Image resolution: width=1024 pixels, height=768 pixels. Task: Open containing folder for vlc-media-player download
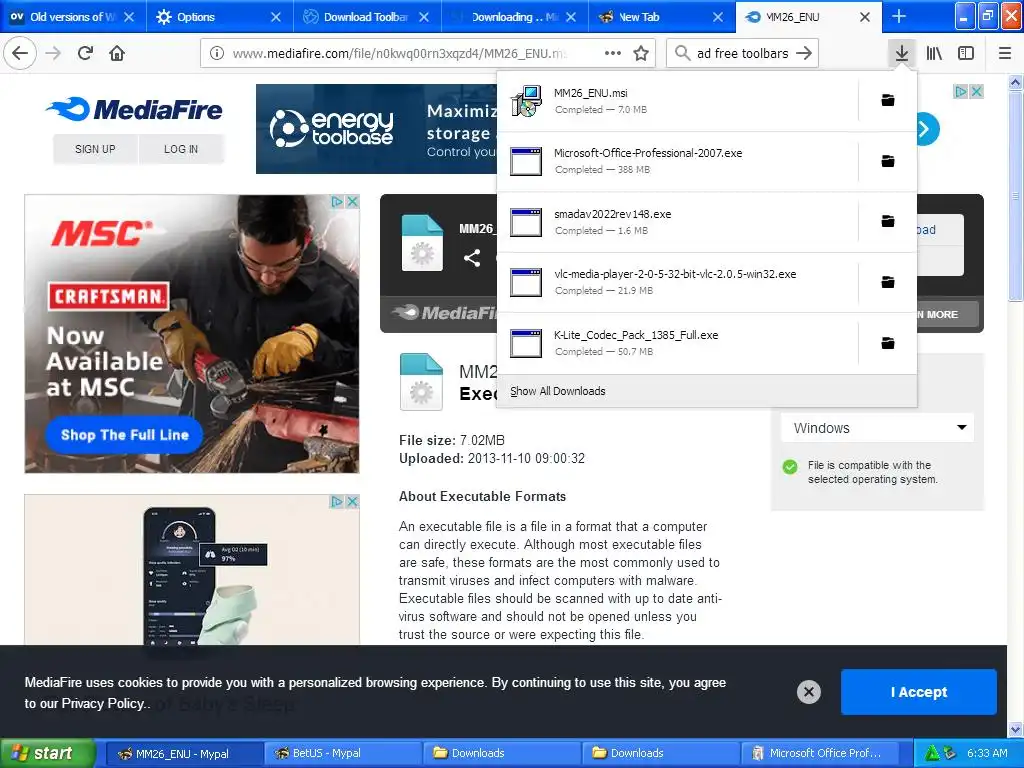click(x=888, y=282)
